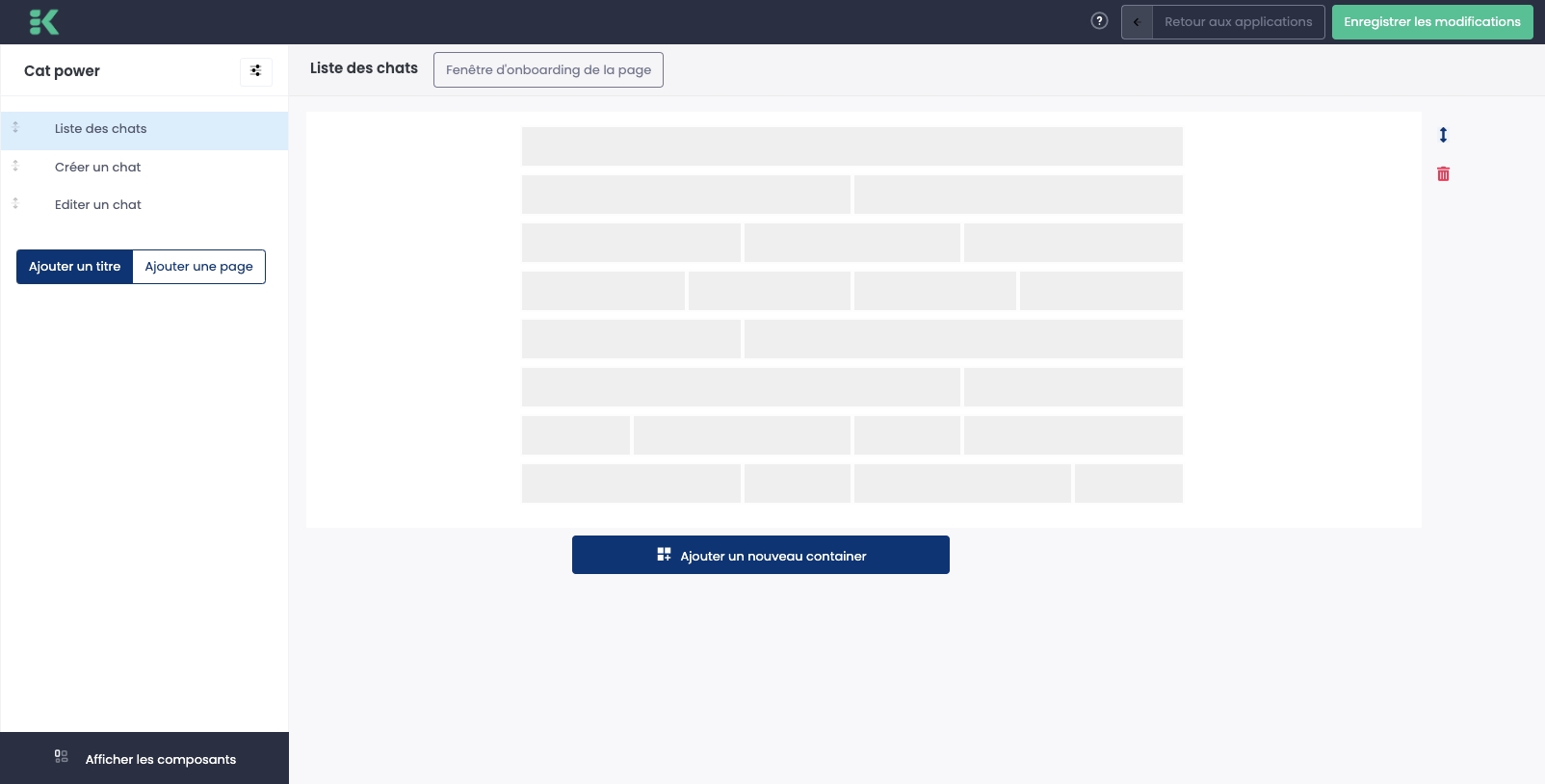Click the container move up-down arrow icon
The image size is (1545, 784).
coord(1443,135)
